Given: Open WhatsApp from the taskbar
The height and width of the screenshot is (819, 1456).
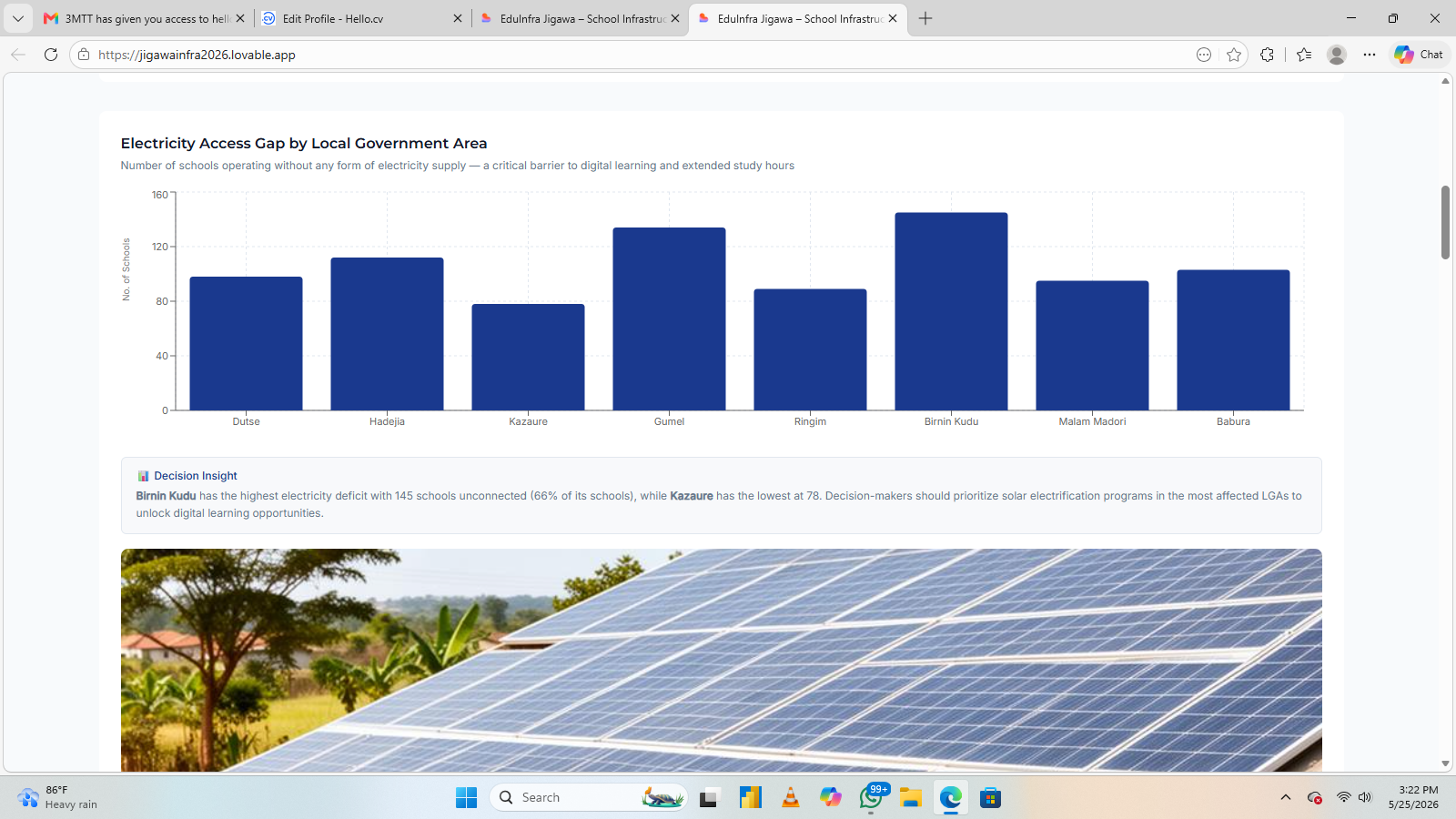Looking at the screenshot, I should click(871, 798).
